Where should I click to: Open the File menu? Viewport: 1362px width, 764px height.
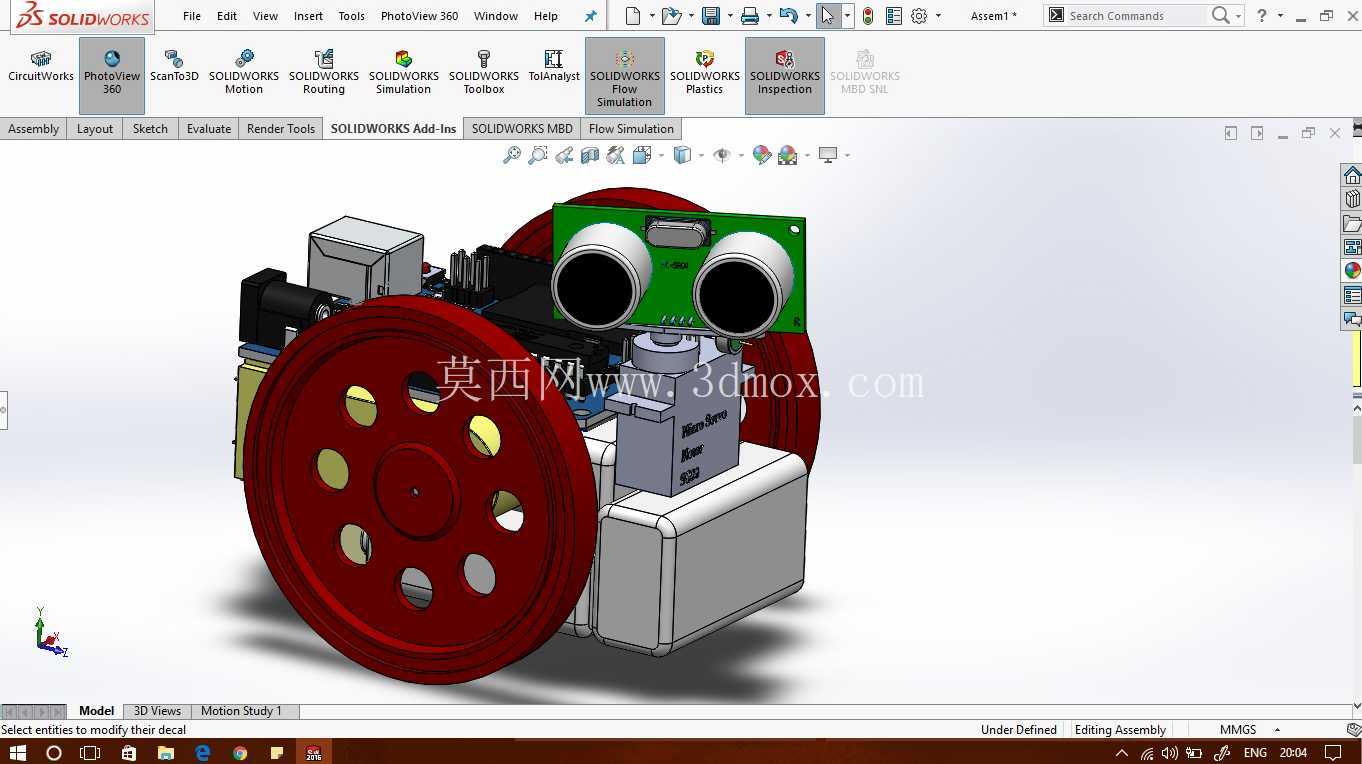[x=192, y=16]
